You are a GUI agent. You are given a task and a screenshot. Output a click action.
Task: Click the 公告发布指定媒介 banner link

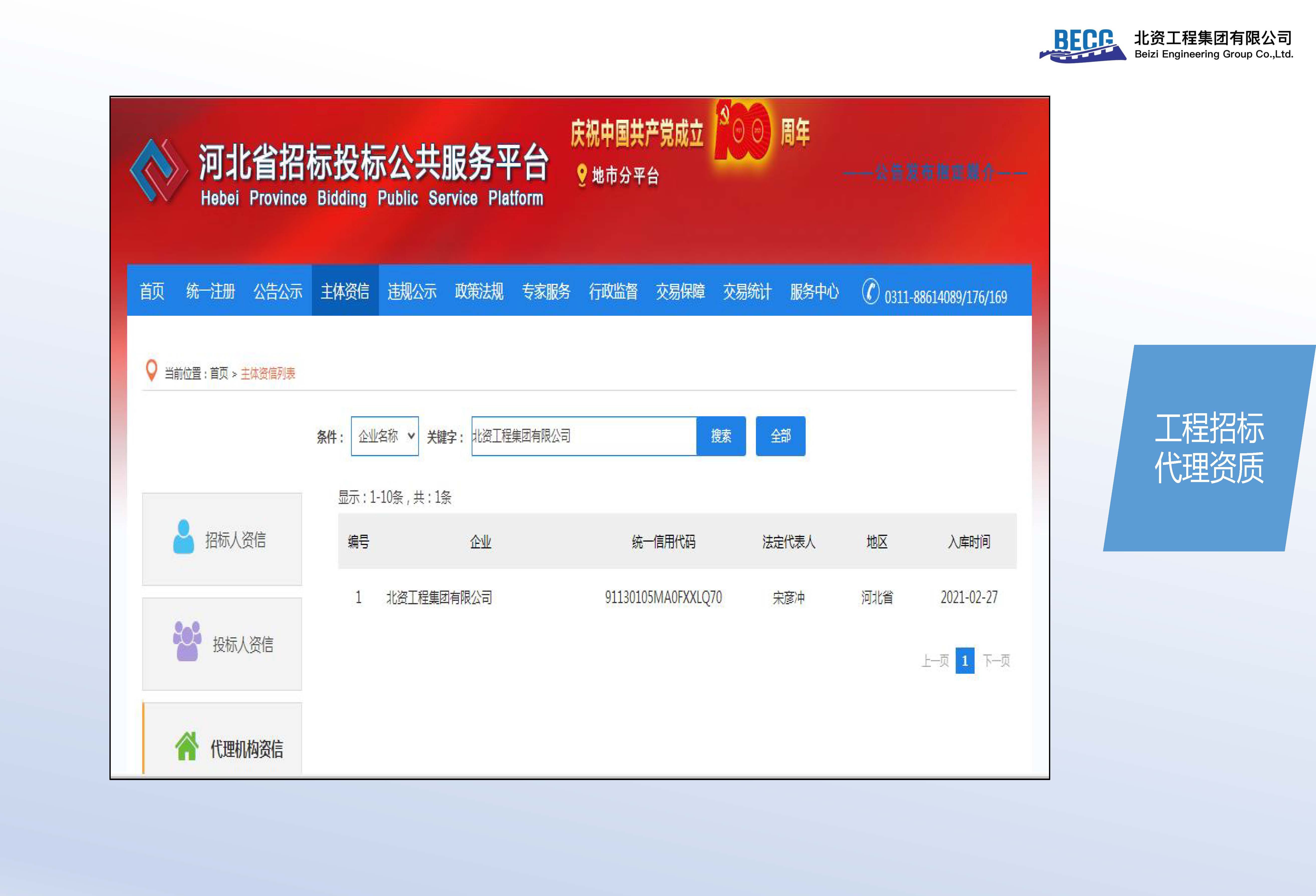coord(935,172)
